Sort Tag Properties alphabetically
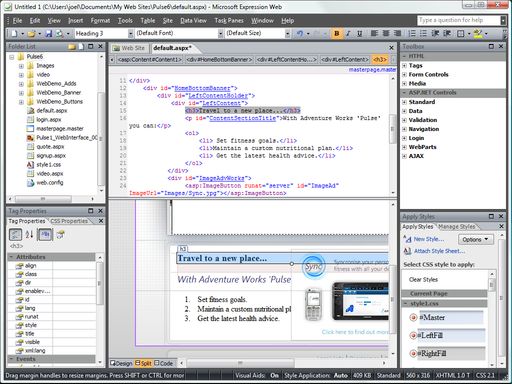The height and width of the screenshot is (384, 512). pyautogui.click(x=29, y=235)
